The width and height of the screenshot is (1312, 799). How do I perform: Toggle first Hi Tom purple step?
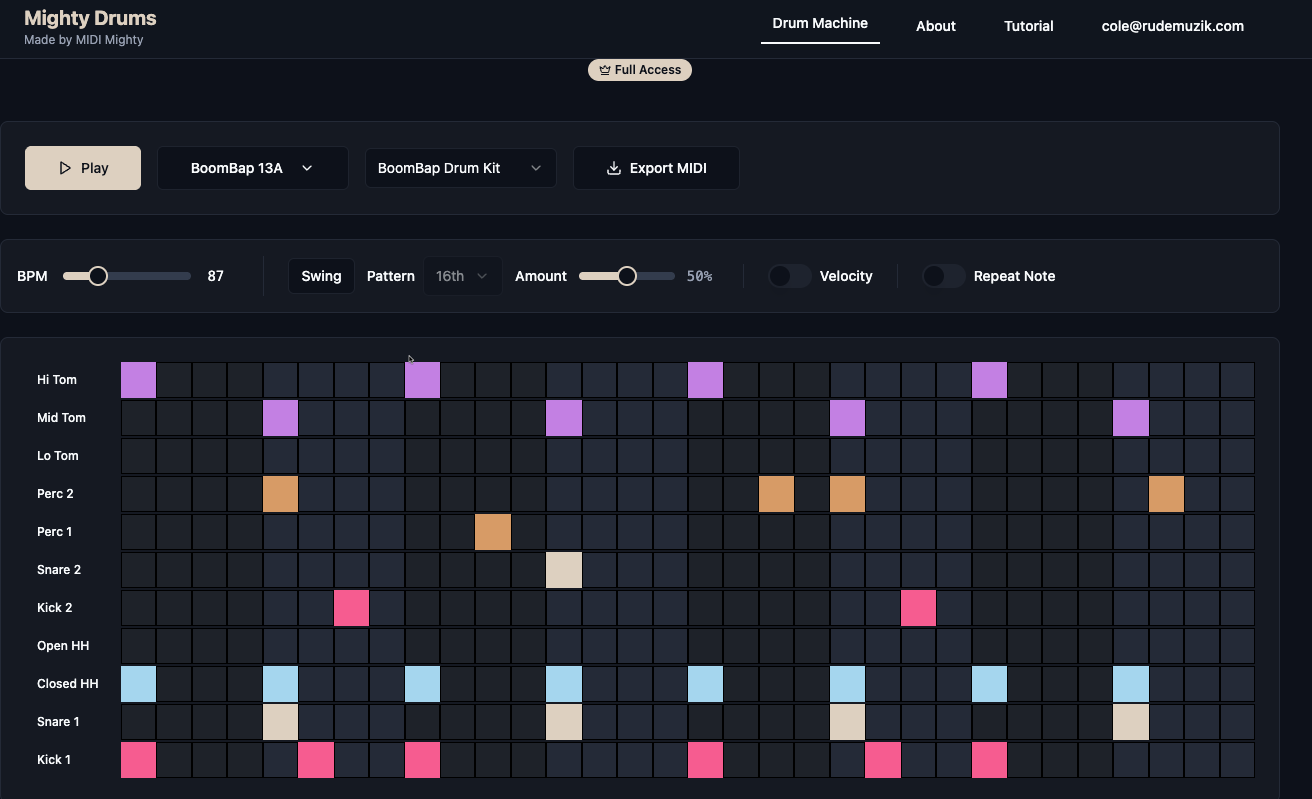click(139, 380)
